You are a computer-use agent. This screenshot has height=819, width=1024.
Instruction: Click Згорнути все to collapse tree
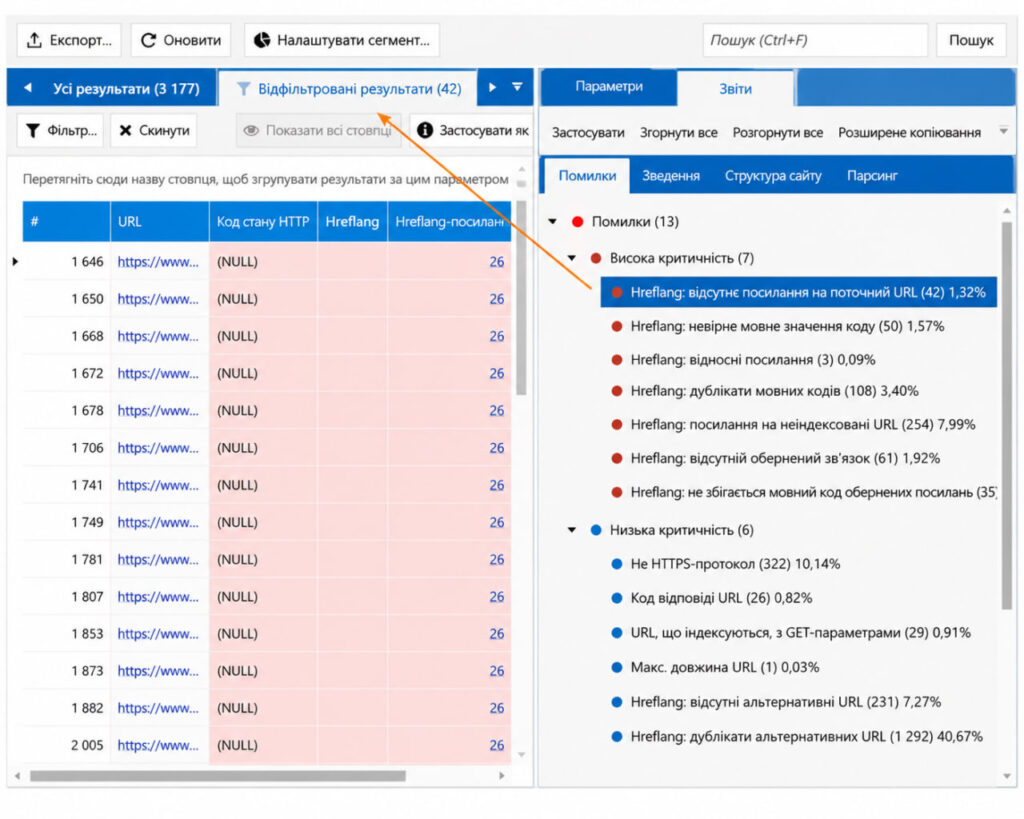tap(679, 133)
